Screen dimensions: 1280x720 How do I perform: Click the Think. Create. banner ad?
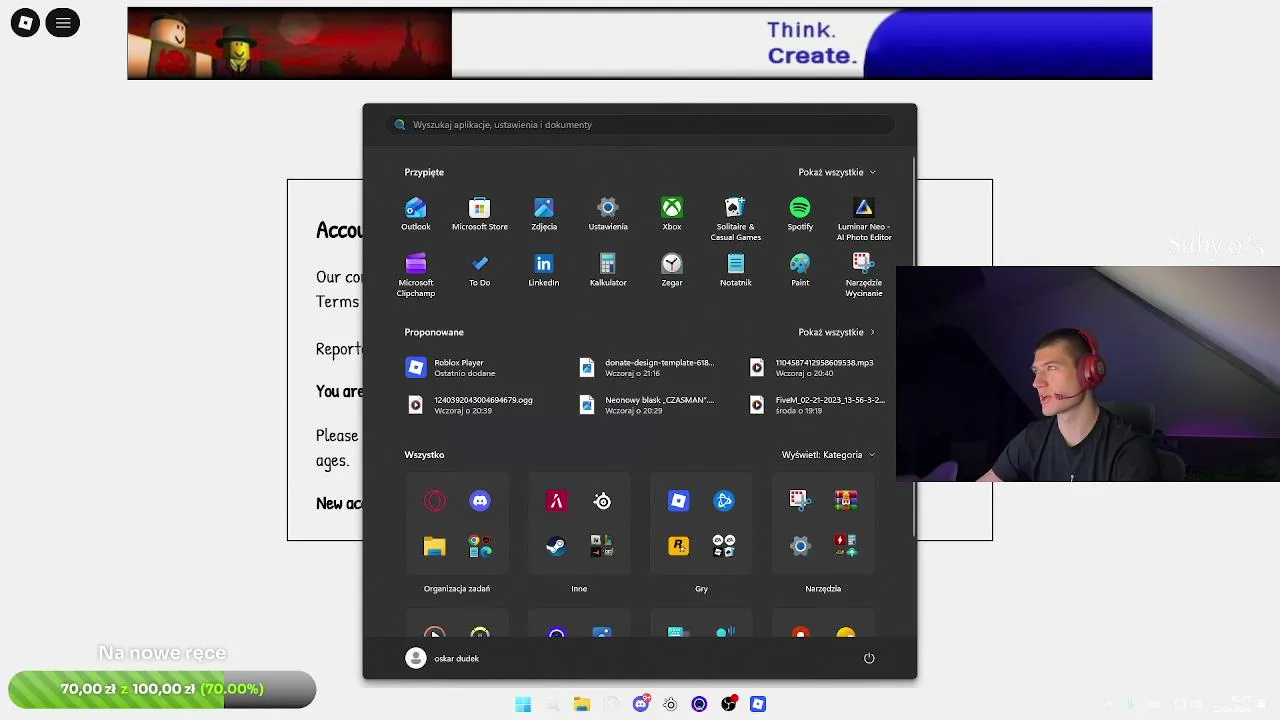(640, 43)
